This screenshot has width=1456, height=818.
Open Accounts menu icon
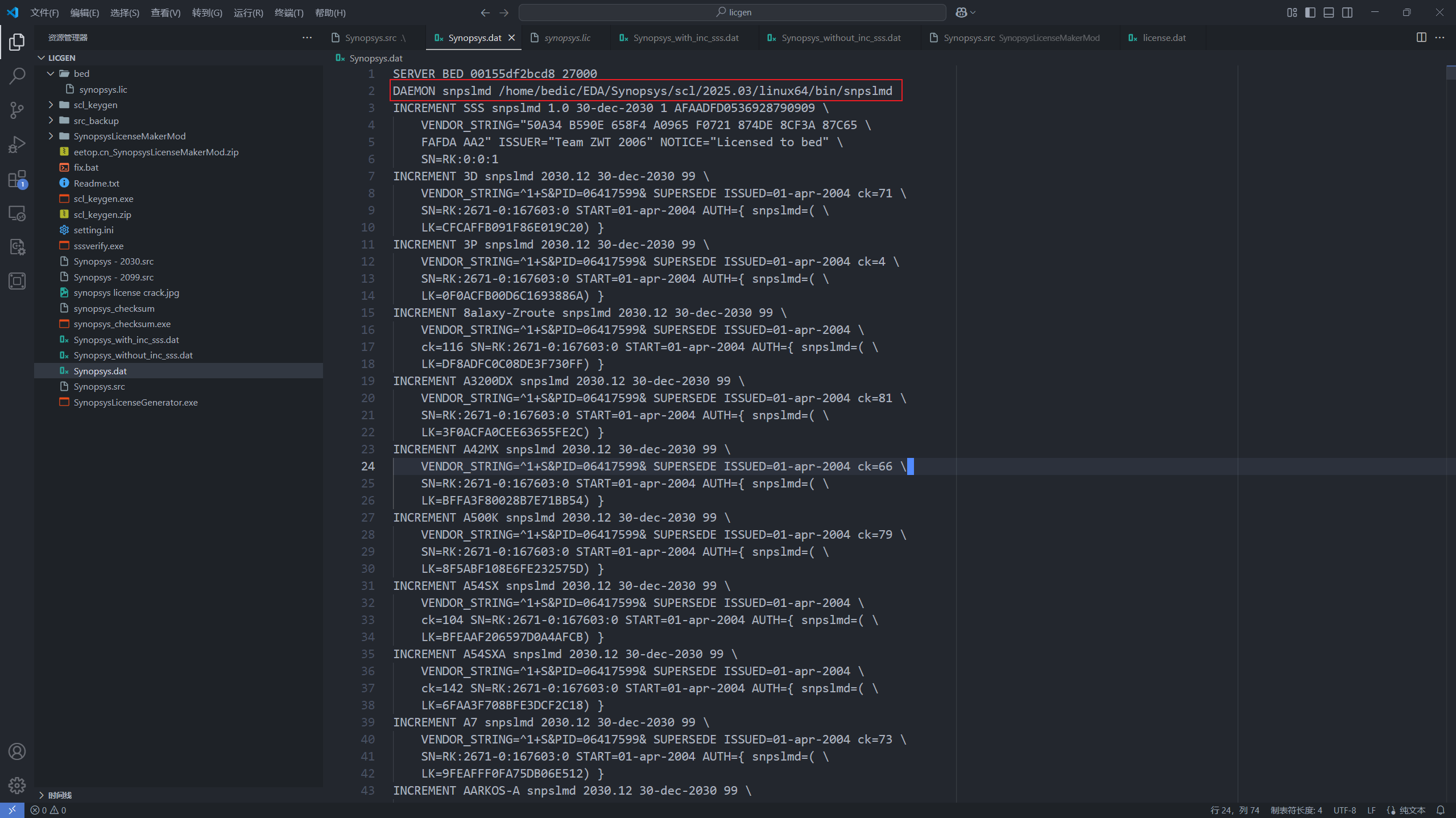click(17, 751)
